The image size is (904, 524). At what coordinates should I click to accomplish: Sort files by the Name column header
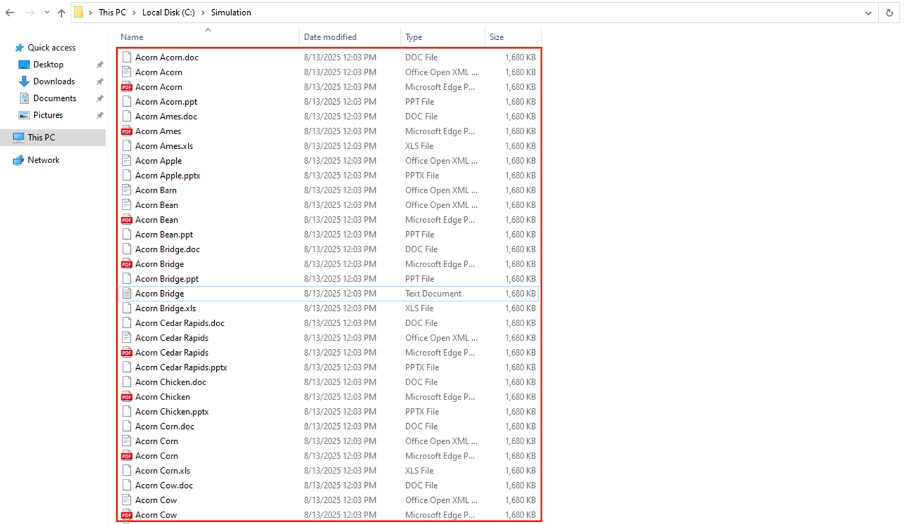pos(132,37)
